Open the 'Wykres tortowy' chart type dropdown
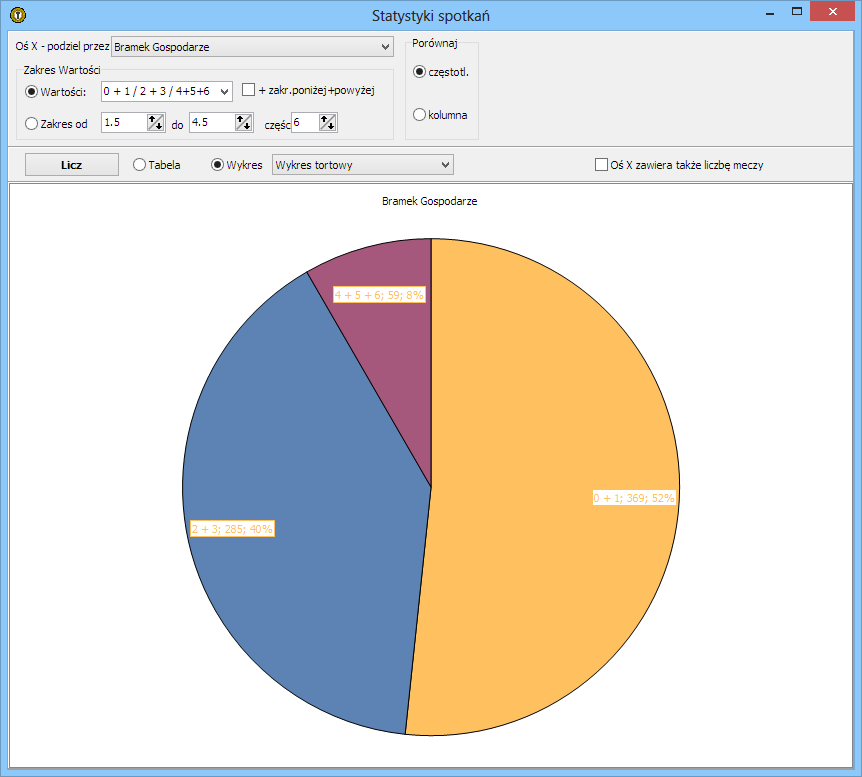 363,165
